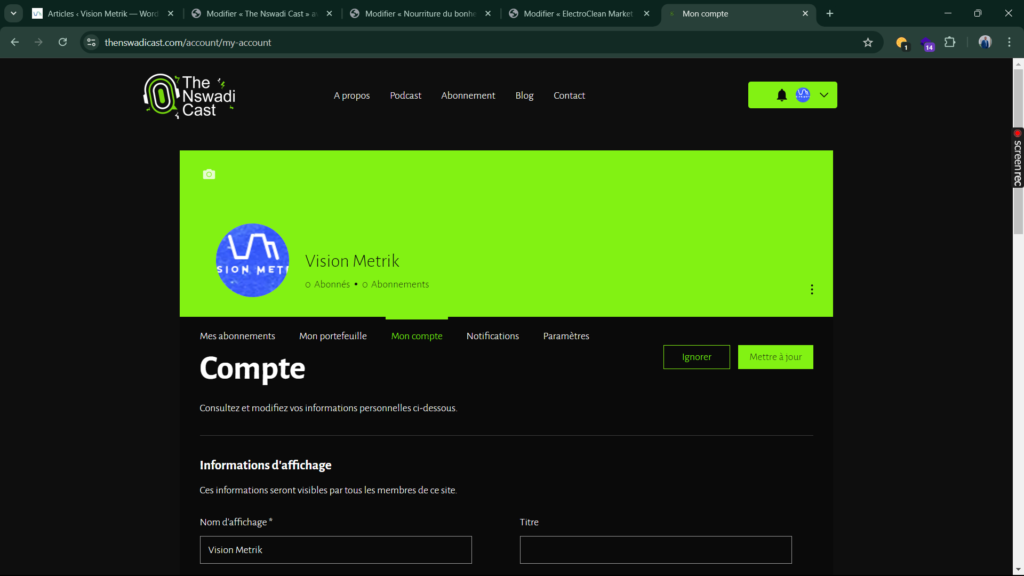Click the Mettre à jour button
The width and height of the screenshot is (1024, 576).
[775, 357]
